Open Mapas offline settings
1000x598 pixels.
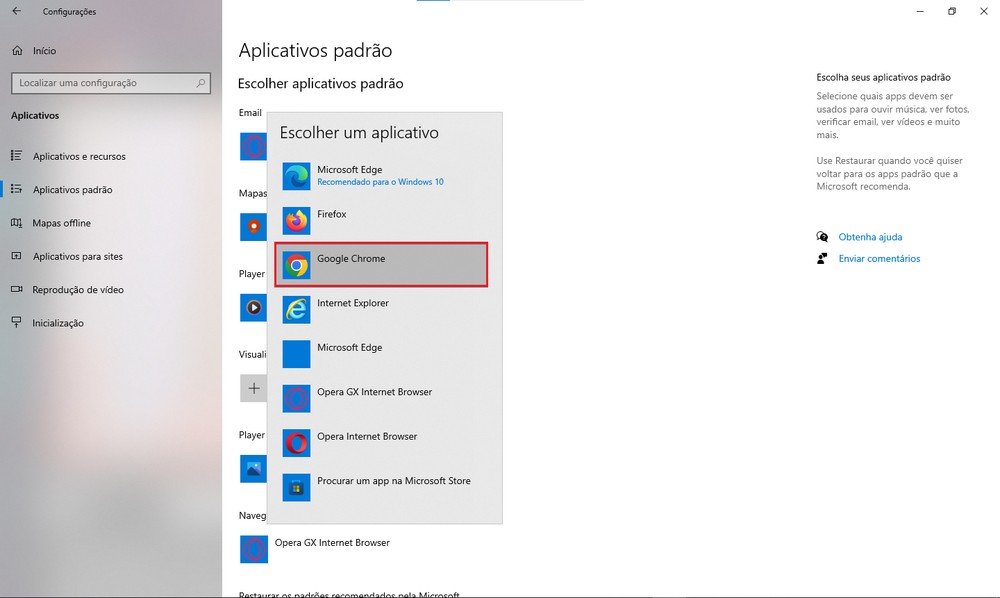click(x=61, y=223)
